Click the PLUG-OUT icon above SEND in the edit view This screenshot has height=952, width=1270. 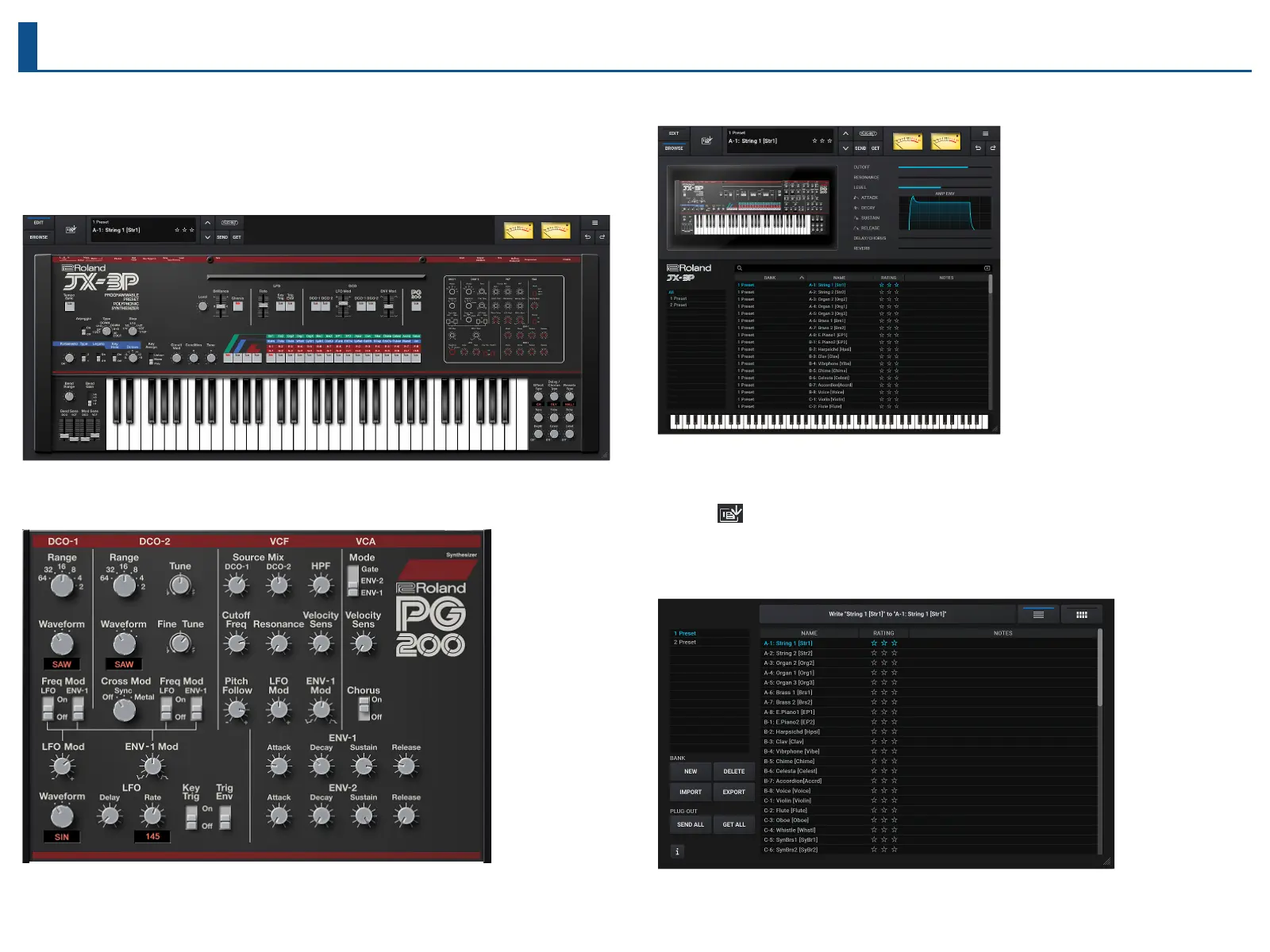pos(229,223)
